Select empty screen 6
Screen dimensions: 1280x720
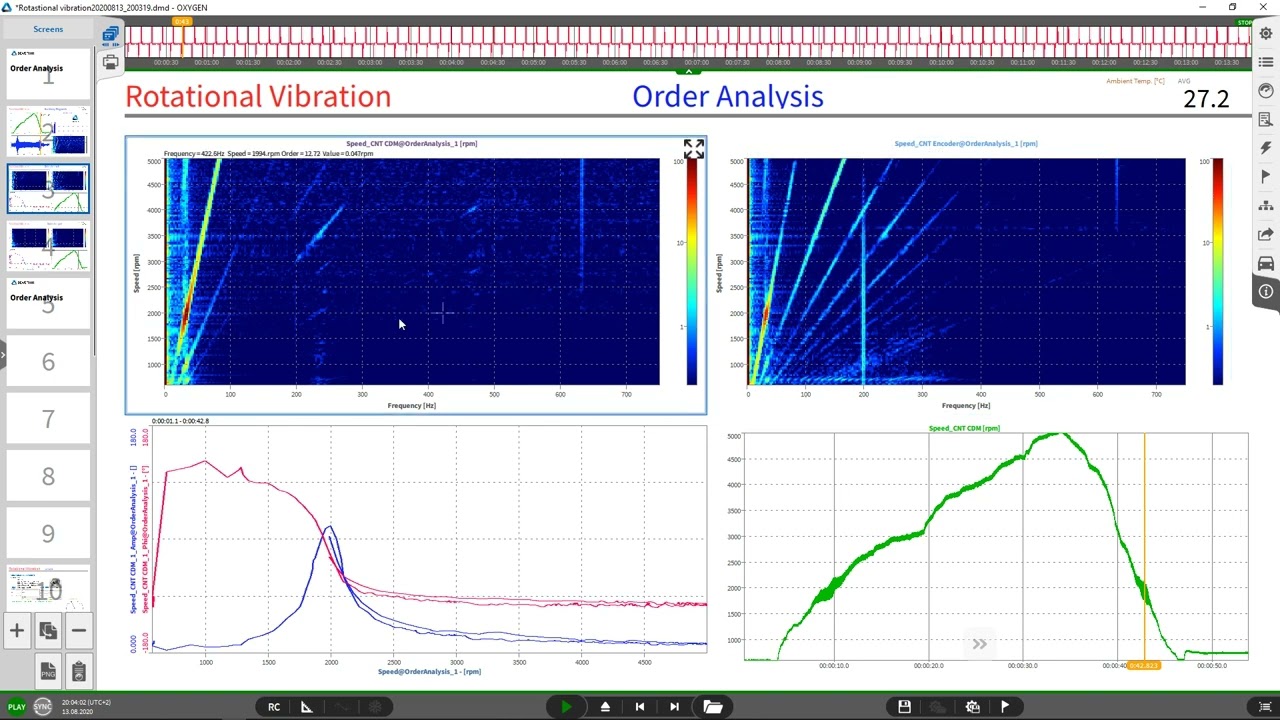(x=48, y=361)
